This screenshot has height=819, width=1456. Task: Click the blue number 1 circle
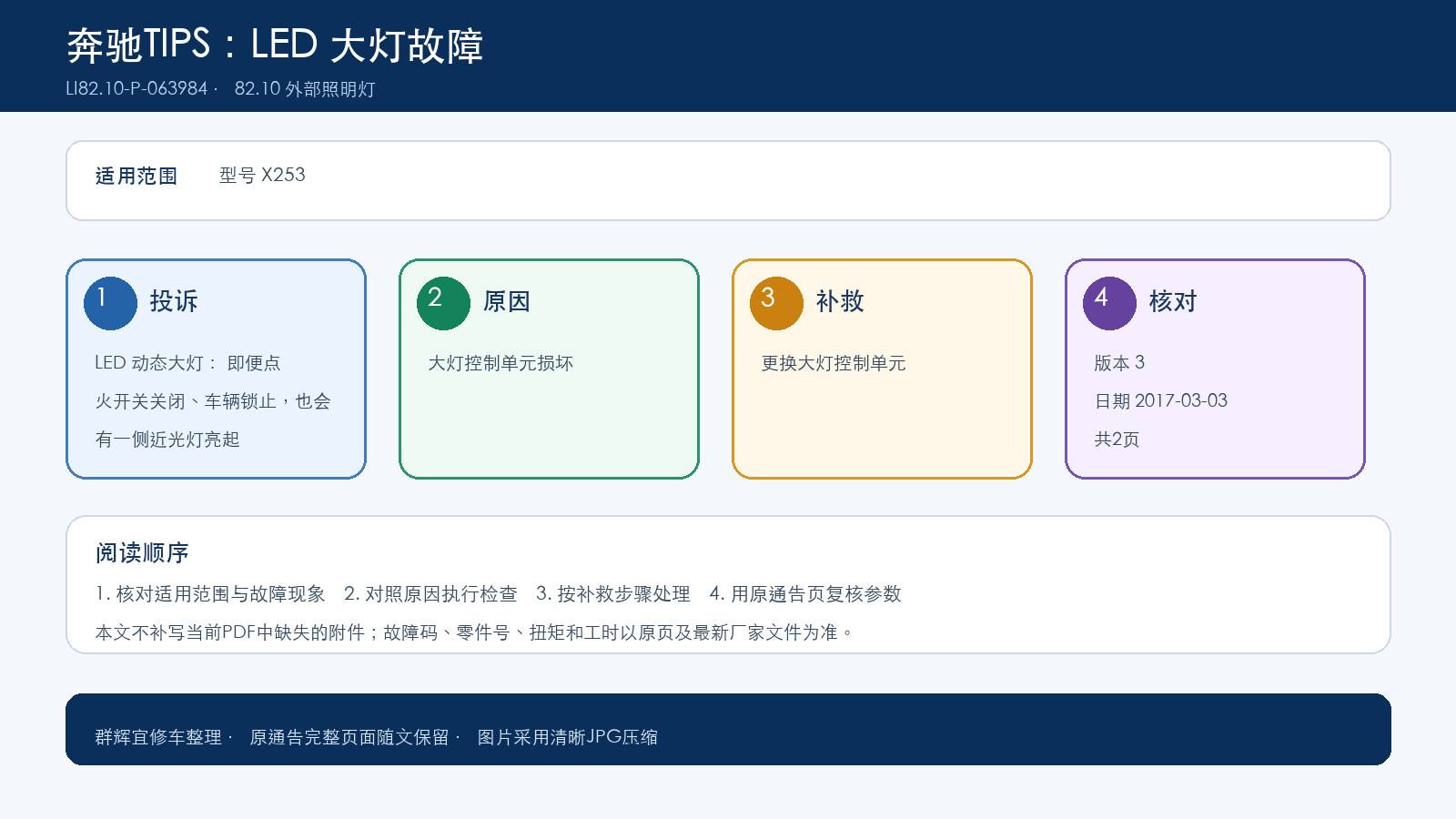tap(110, 303)
